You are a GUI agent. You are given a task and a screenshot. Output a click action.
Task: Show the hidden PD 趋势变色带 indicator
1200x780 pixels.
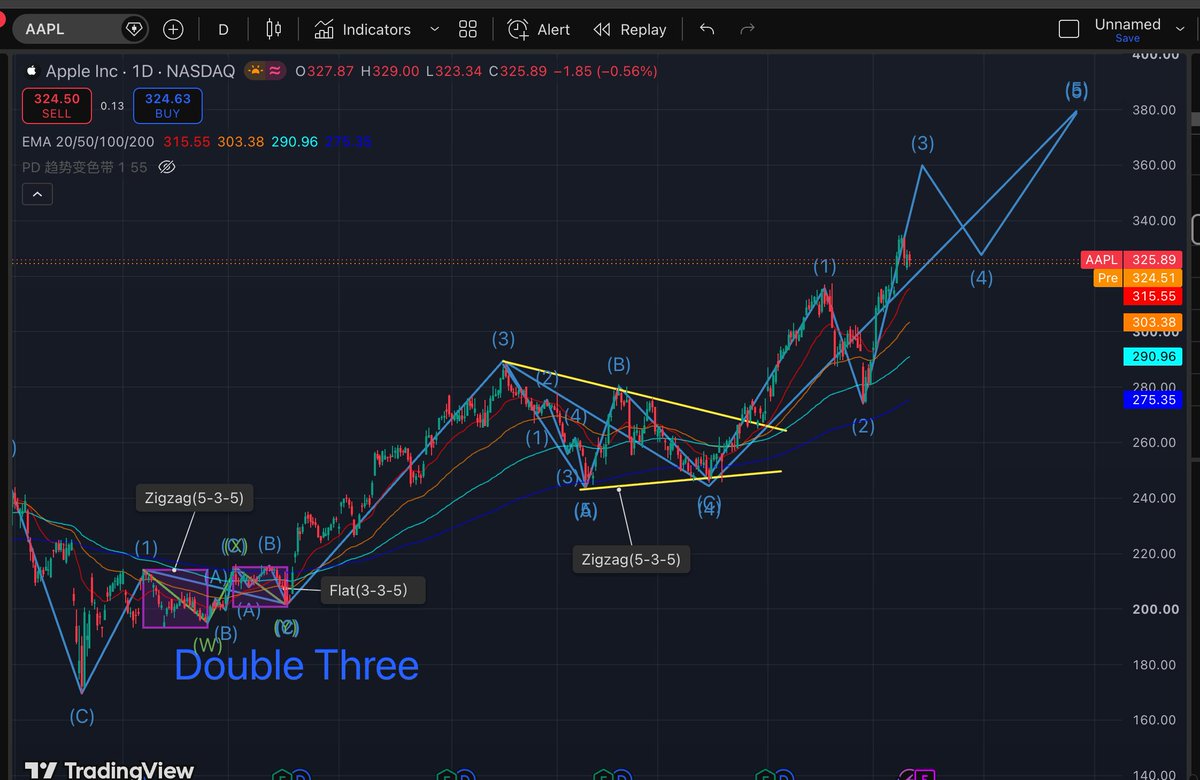(167, 167)
